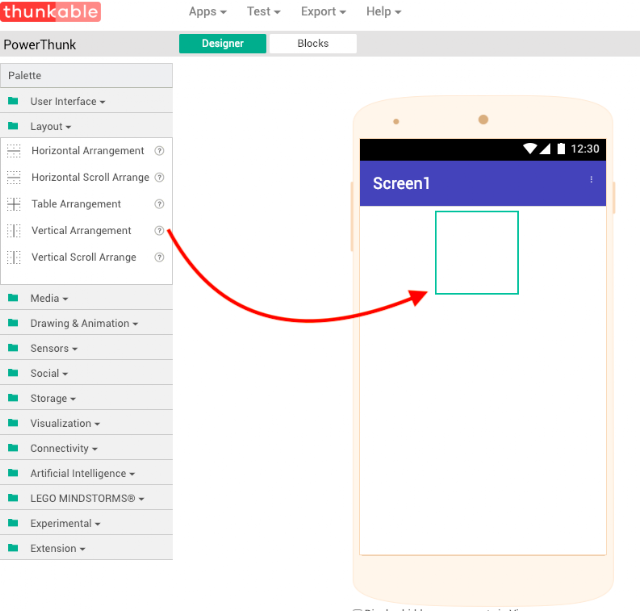Select the Vertical Arrangement component icon
640x611 pixels.
click(x=13, y=230)
